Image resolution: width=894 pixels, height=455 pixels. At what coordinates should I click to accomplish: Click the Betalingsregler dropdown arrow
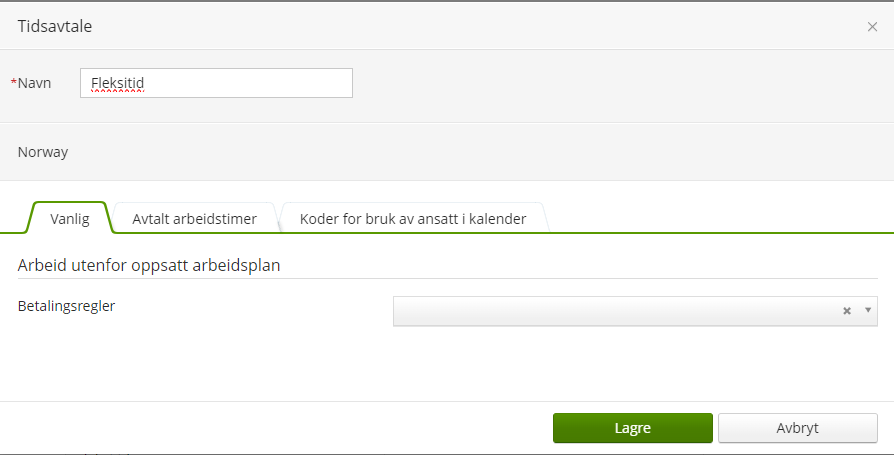pyautogui.click(x=867, y=311)
